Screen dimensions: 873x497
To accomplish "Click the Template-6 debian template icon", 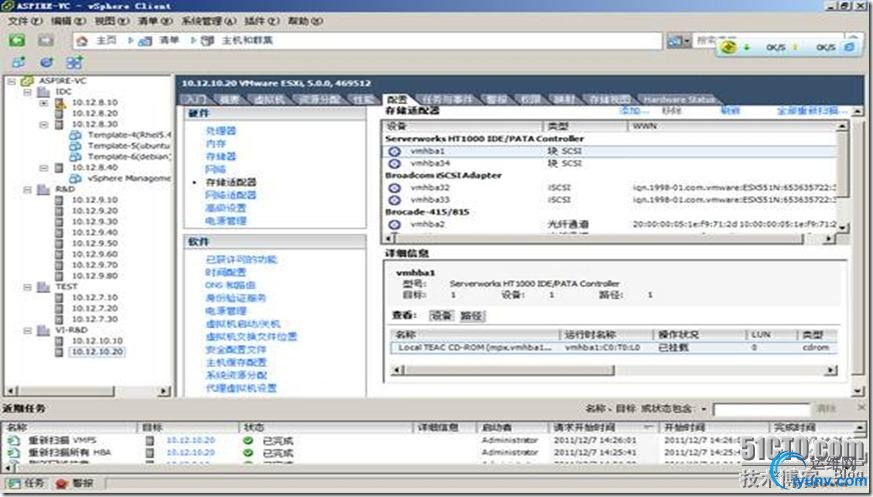I will coord(75,157).
